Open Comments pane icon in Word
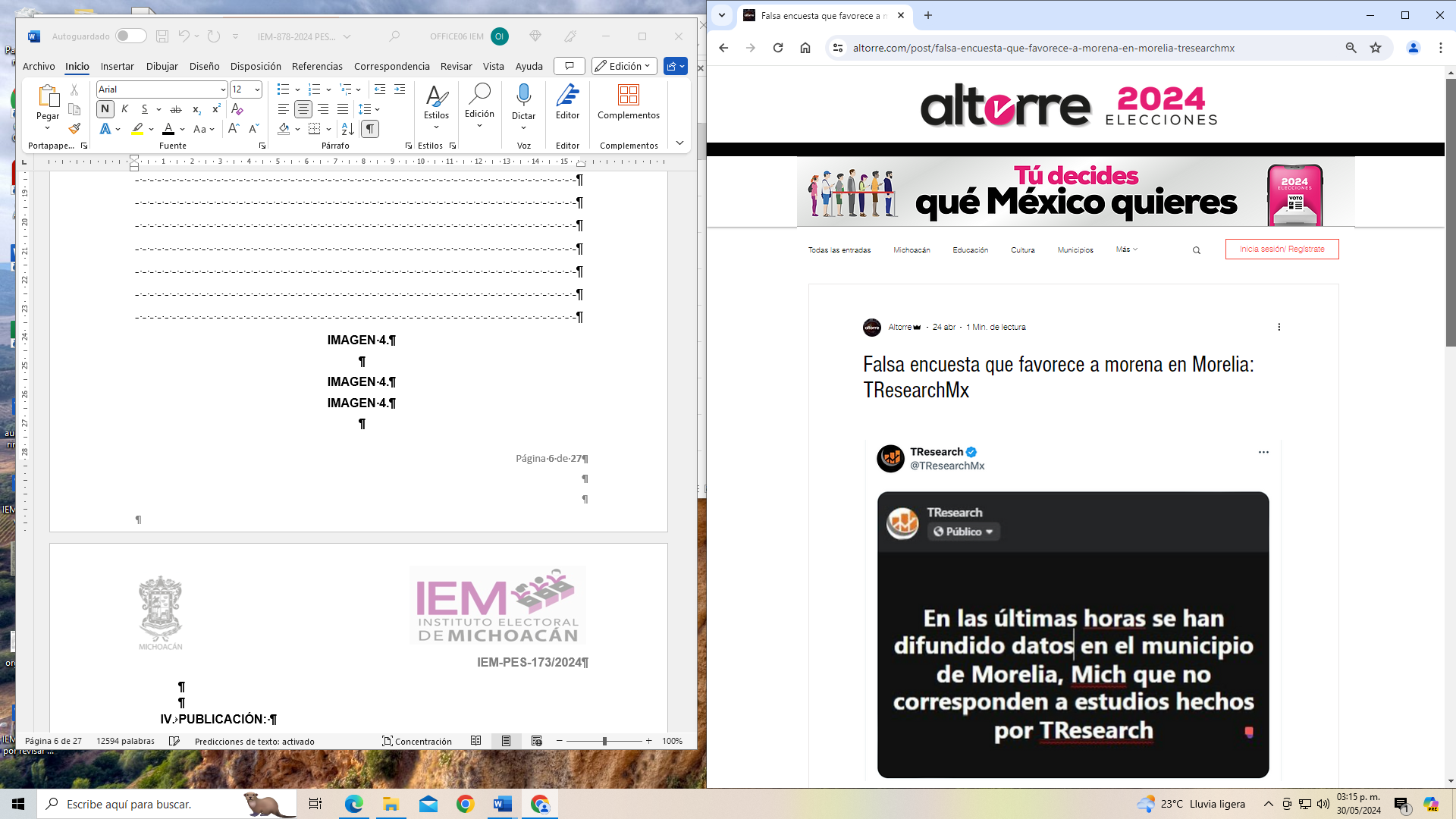Screen dimensions: 1456x819 pos(570,66)
